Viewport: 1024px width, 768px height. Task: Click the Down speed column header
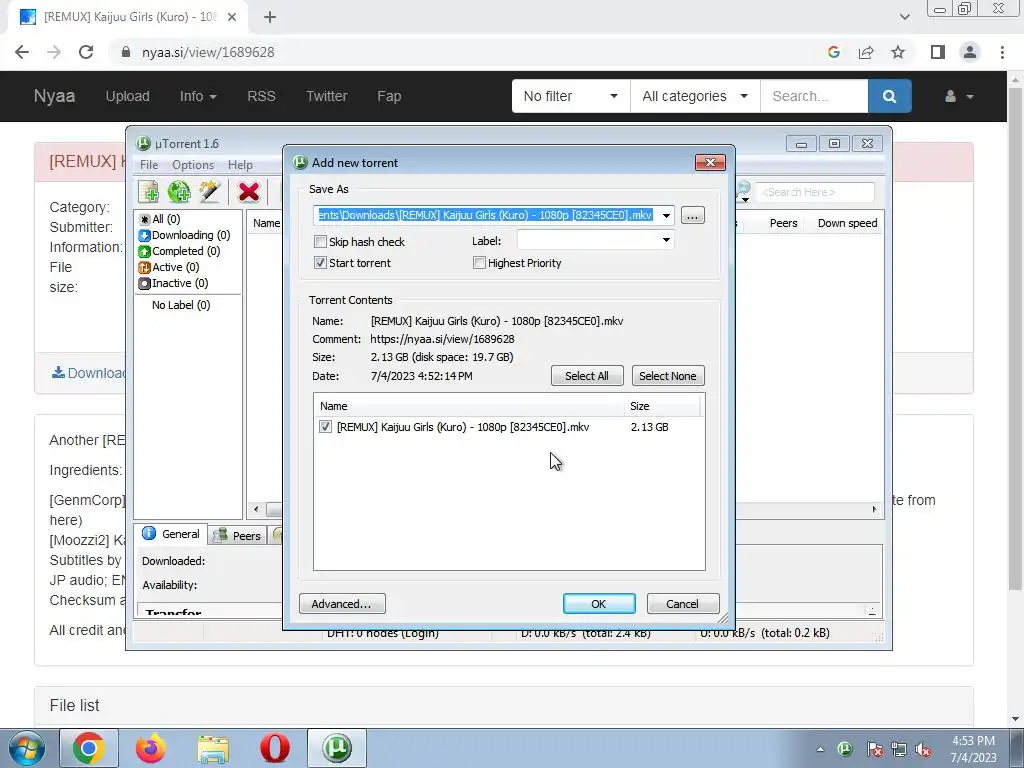pos(847,223)
